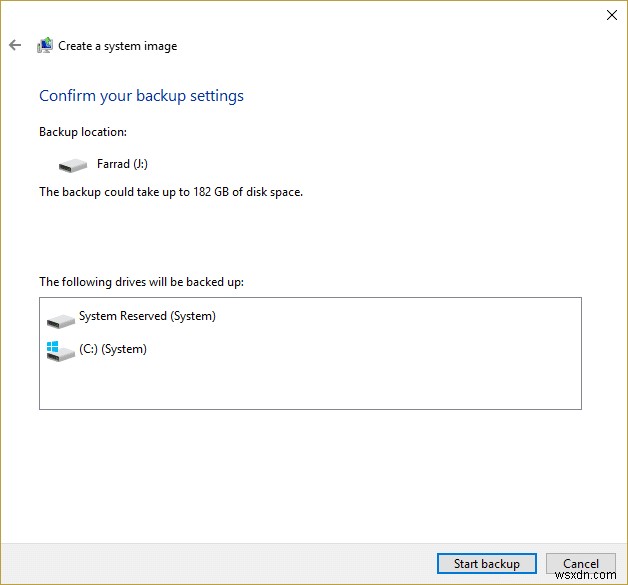Click the Backup location label

(x=83, y=132)
